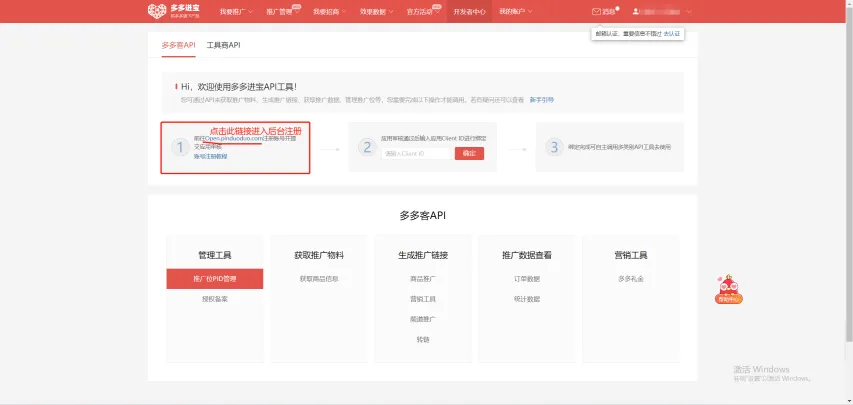The width and height of the screenshot is (853, 405).
Task: Select 统计数据 under 推广数据查看
Action: 527,299
